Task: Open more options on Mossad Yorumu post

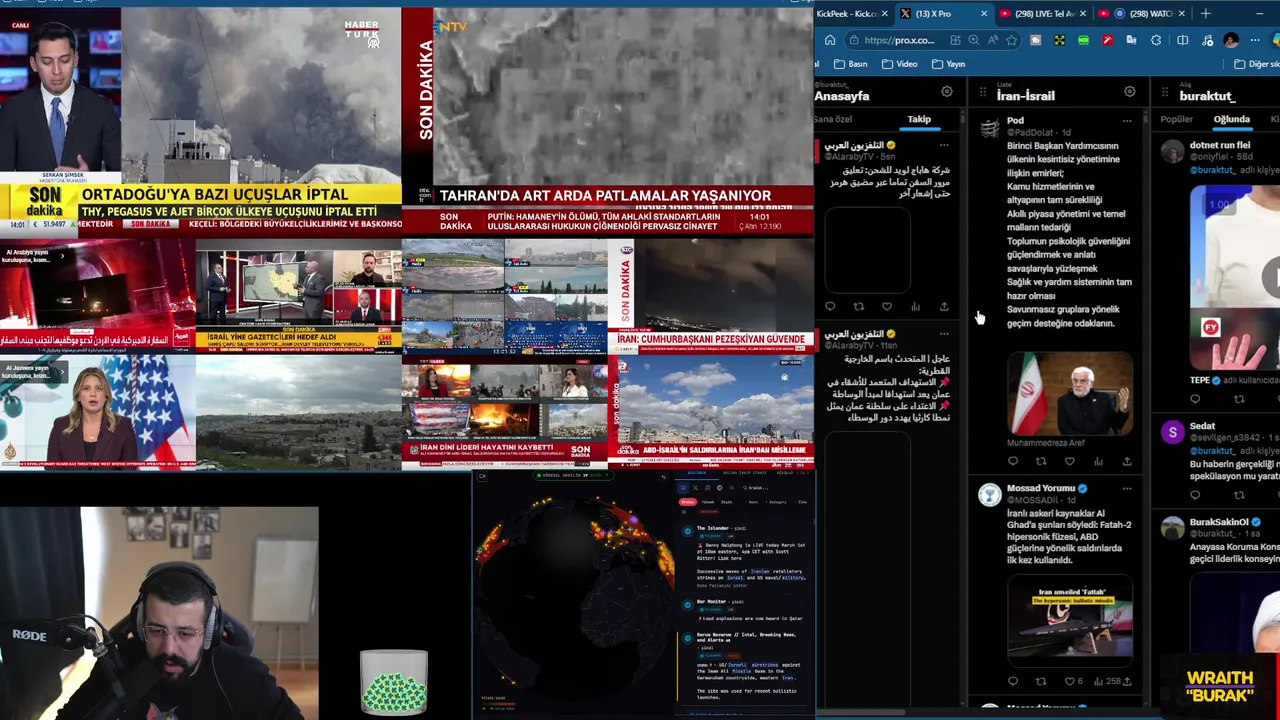Action: 1127,489
